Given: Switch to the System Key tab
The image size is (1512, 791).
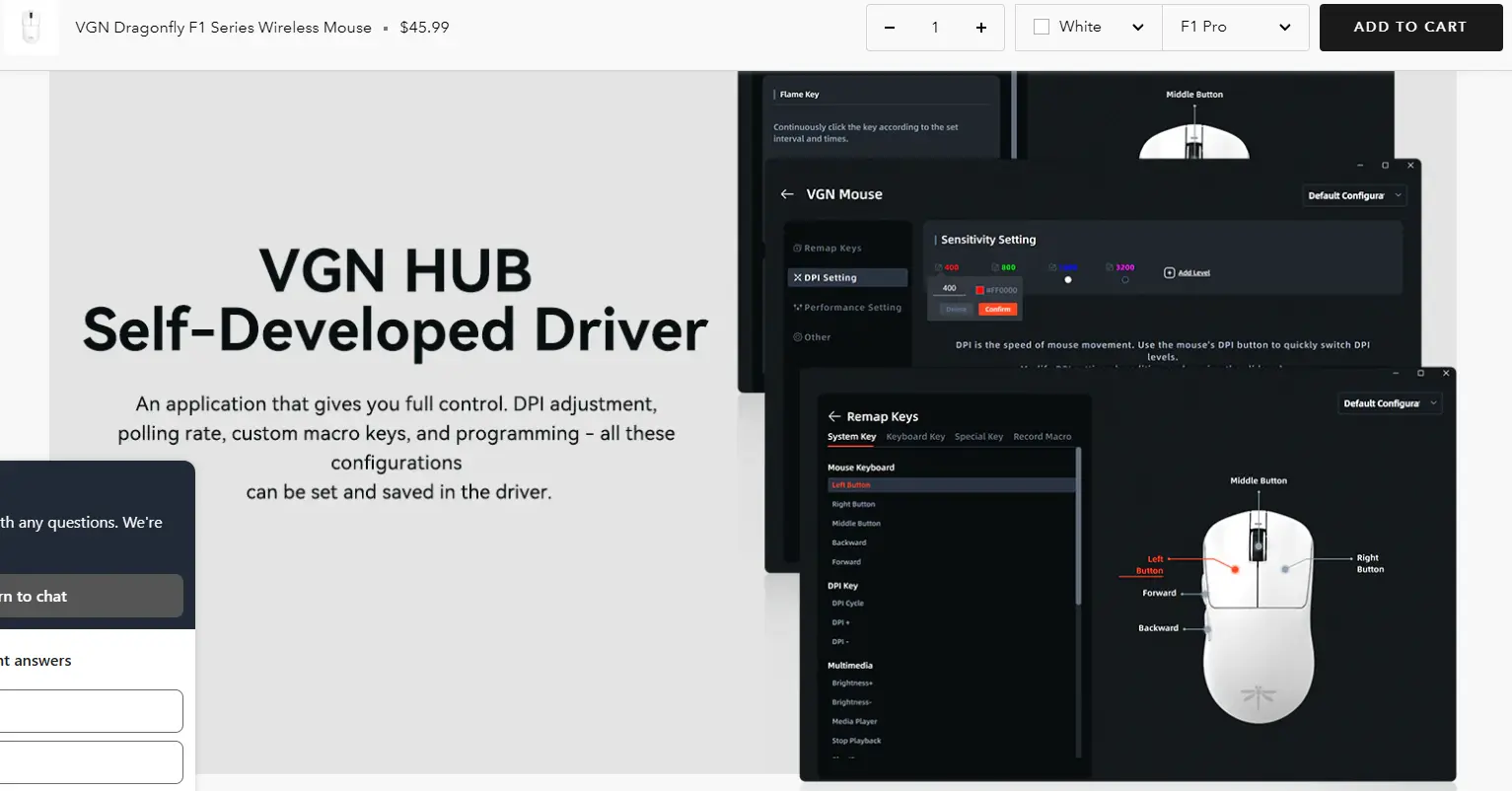Looking at the screenshot, I should (x=852, y=437).
